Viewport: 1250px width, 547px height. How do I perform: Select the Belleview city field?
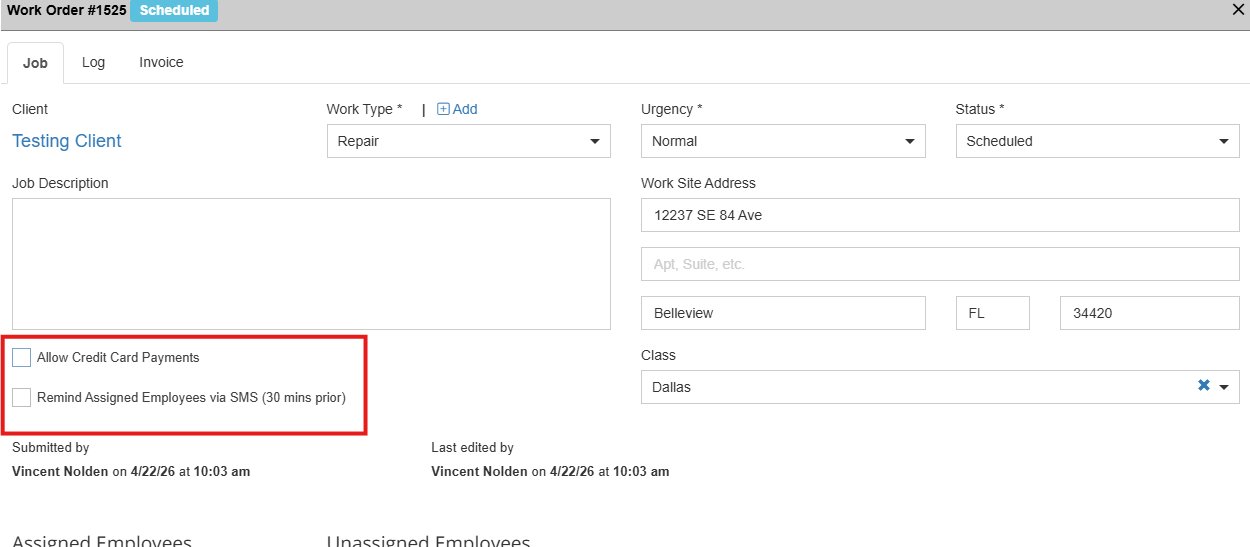[x=783, y=313]
